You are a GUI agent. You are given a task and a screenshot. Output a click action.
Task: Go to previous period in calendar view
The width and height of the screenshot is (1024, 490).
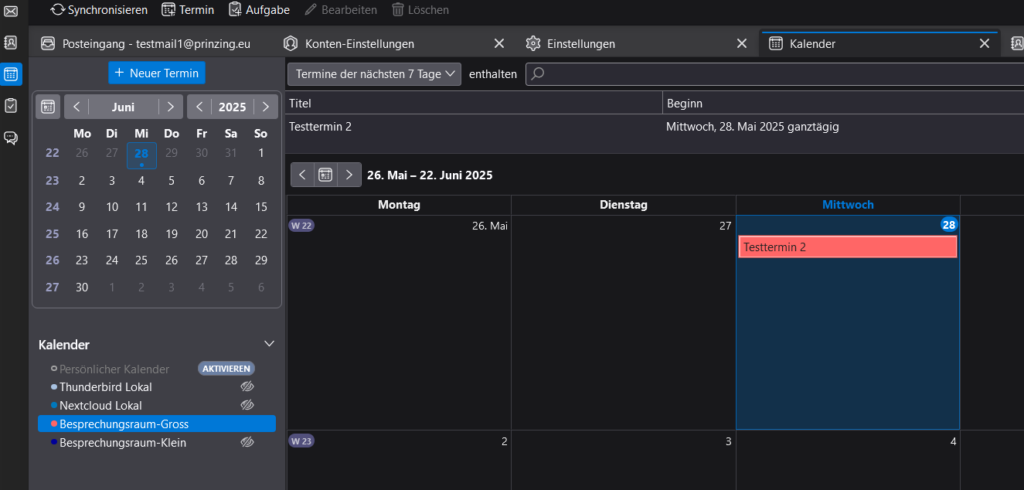[x=302, y=175]
